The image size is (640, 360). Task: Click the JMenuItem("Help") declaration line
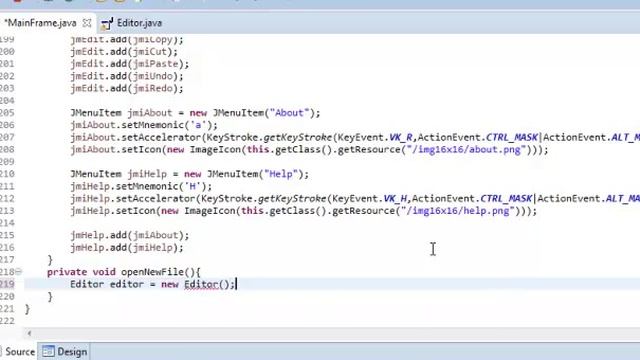click(x=189, y=174)
